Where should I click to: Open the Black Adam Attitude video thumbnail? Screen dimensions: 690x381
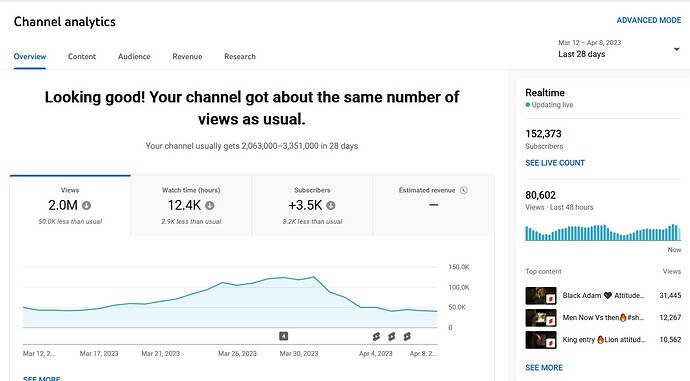pos(541,296)
